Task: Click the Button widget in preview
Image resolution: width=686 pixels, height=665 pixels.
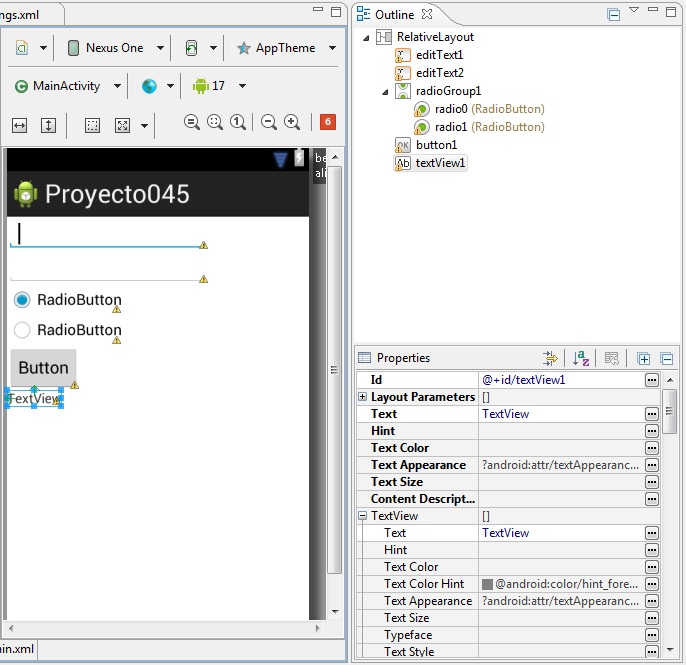Action: tap(43, 368)
